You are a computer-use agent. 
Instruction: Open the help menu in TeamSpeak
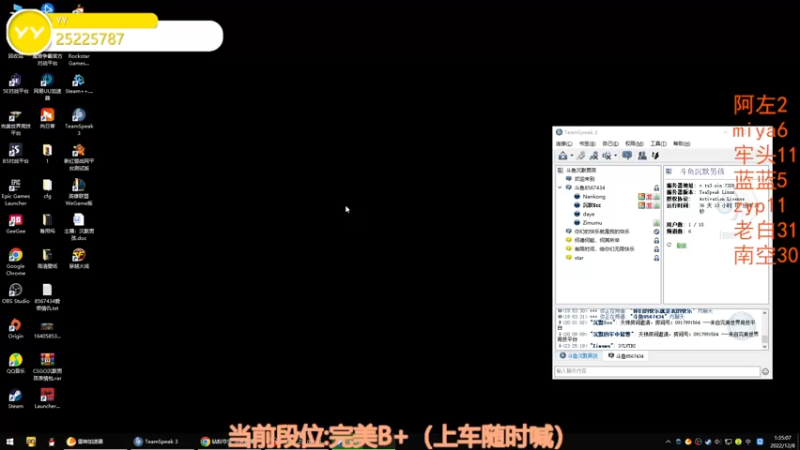(681, 144)
